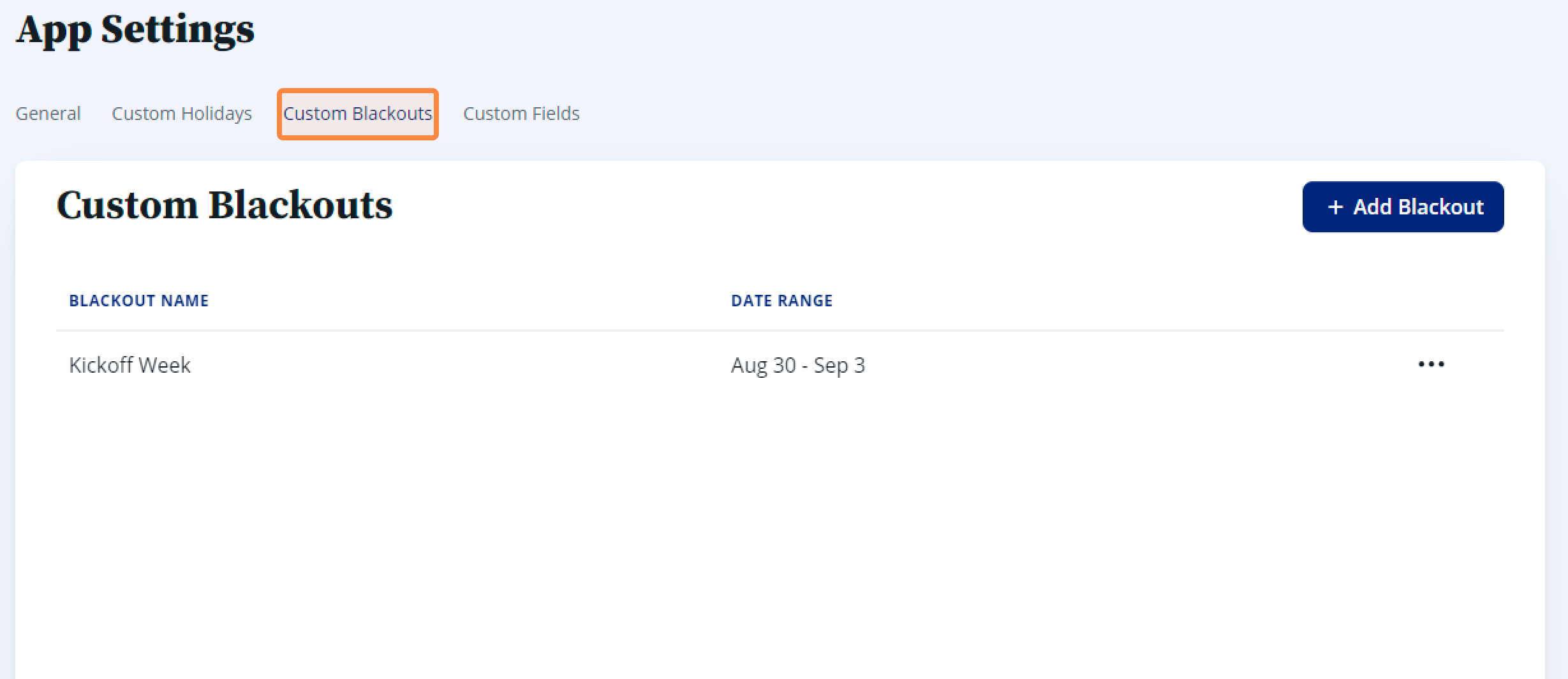Sort by the Blackout Name column header
The width and height of the screenshot is (1568, 679).
coord(139,301)
